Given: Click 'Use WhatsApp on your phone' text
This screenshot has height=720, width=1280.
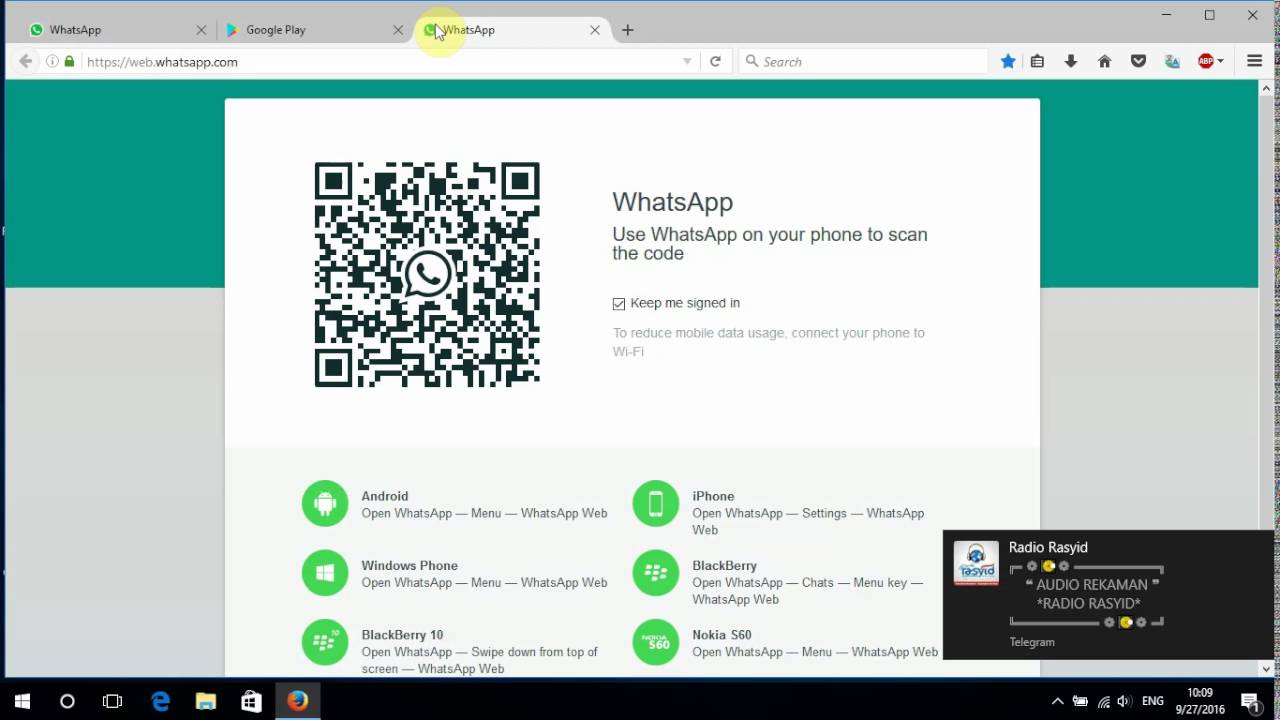Looking at the screenshot, I should pos(770,244).
